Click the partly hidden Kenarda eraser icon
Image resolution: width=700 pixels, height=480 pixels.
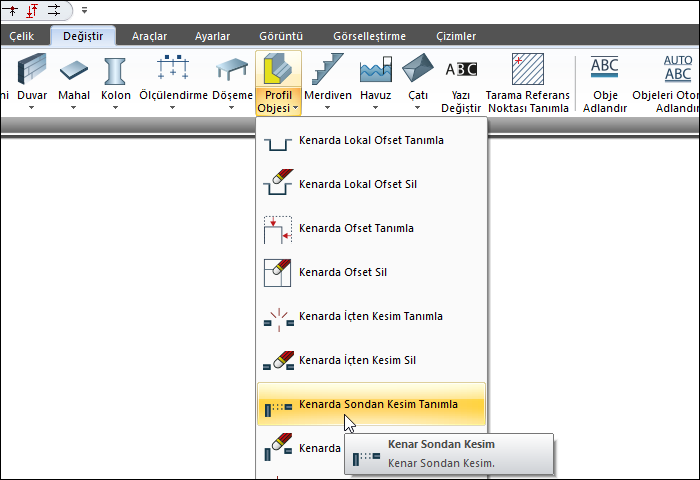[x=279, y=446]
